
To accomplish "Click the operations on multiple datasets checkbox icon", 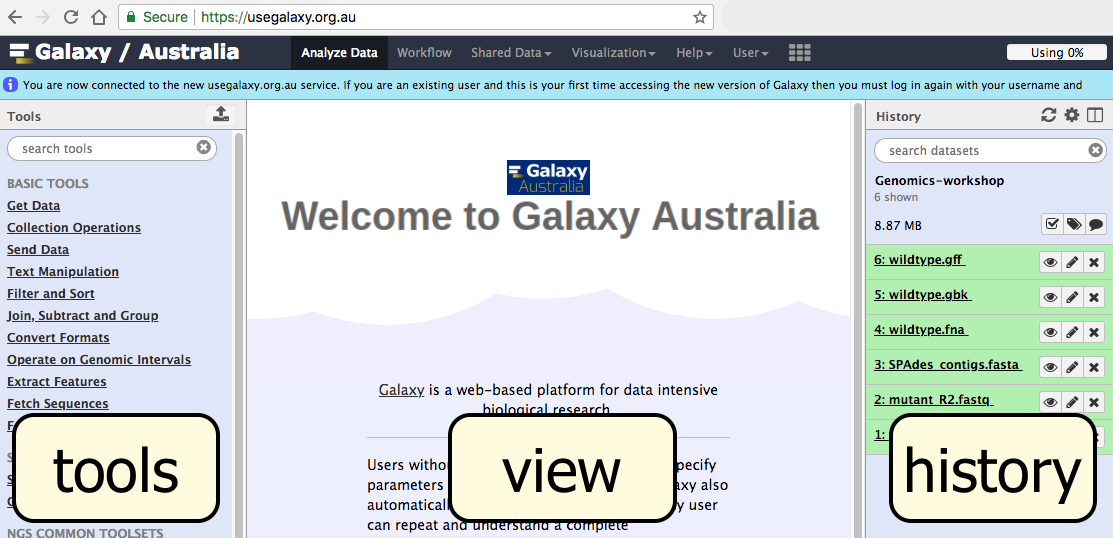I will (1052, 224).
